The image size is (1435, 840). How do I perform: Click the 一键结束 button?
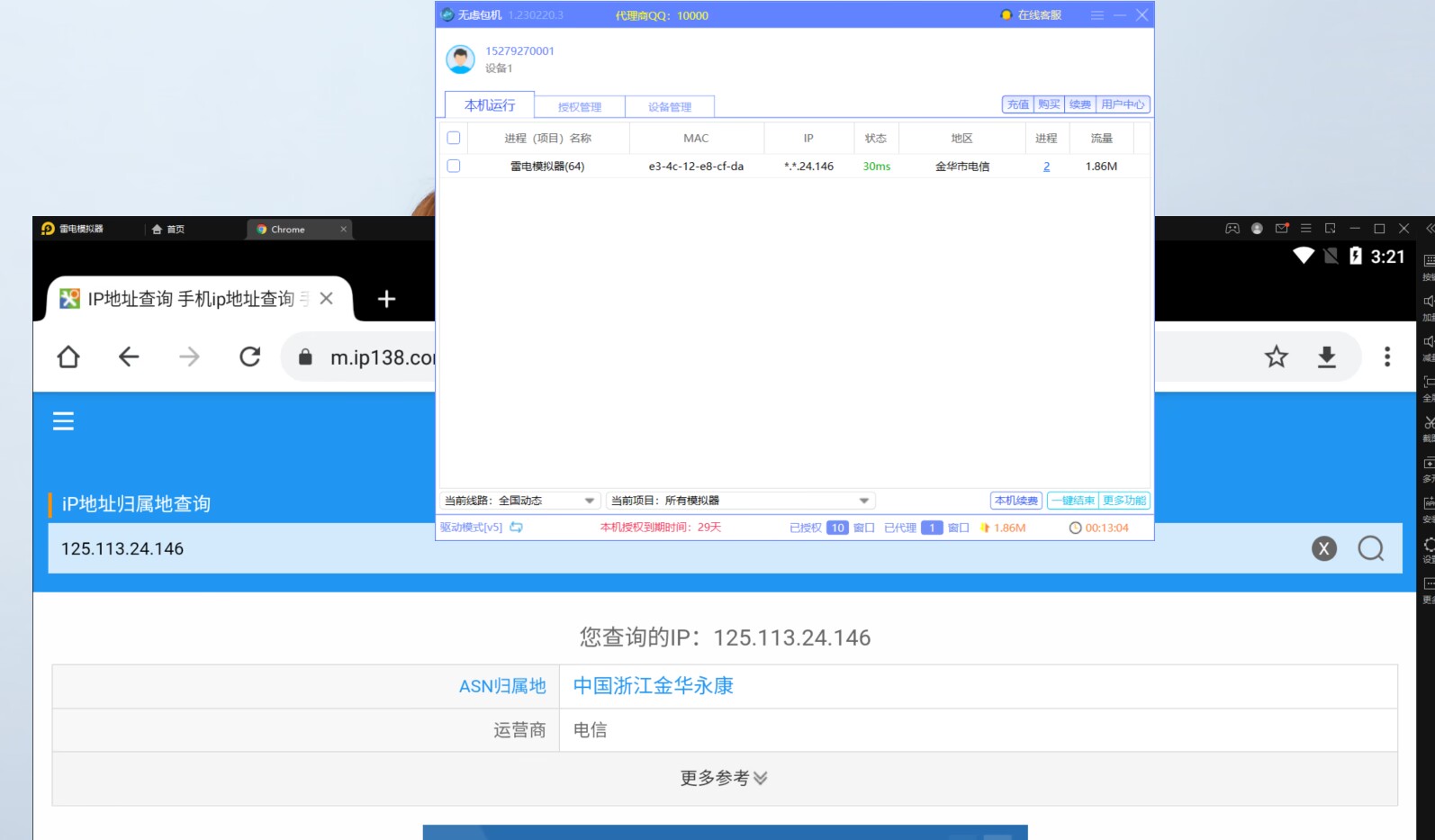click(x=1073, y=501)
